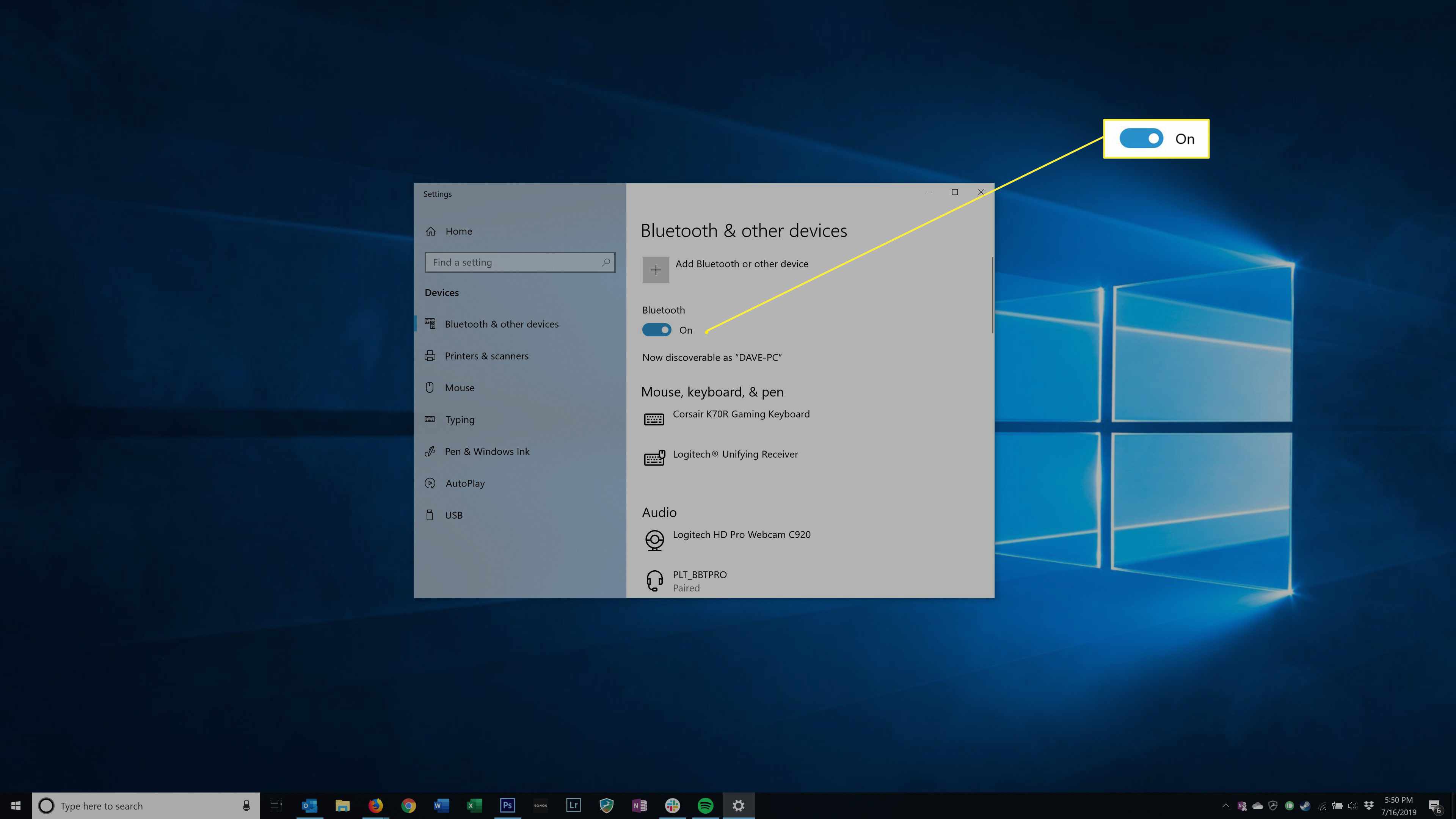Click the plus to add Bluetooth device

coord(656,270)
